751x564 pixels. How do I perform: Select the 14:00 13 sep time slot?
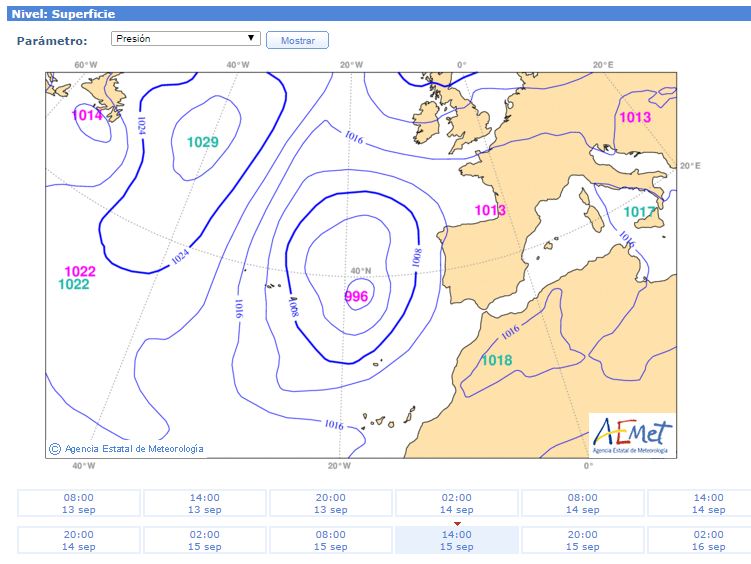pos(205,503)
